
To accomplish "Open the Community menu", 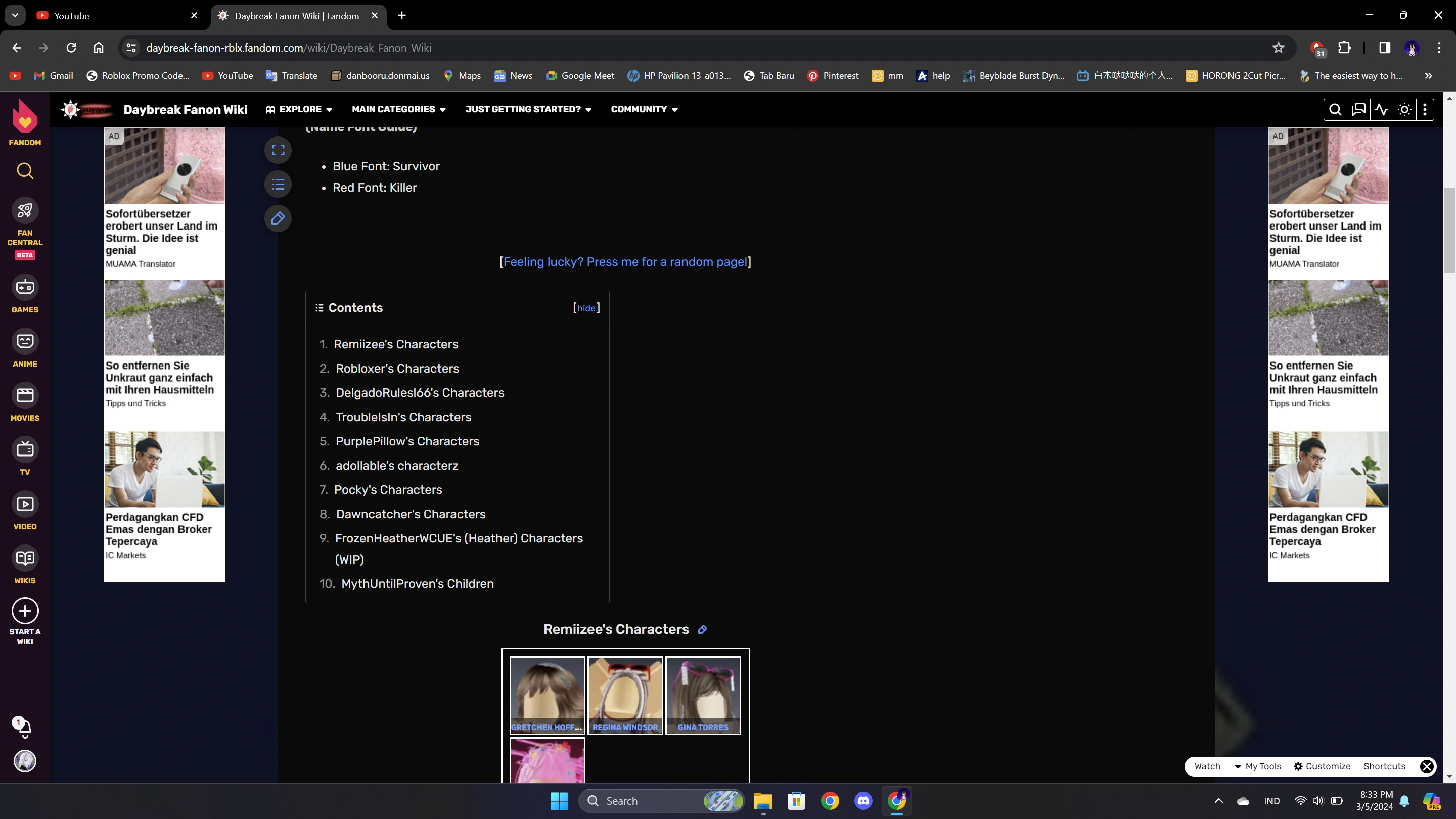I will [644, 110].
